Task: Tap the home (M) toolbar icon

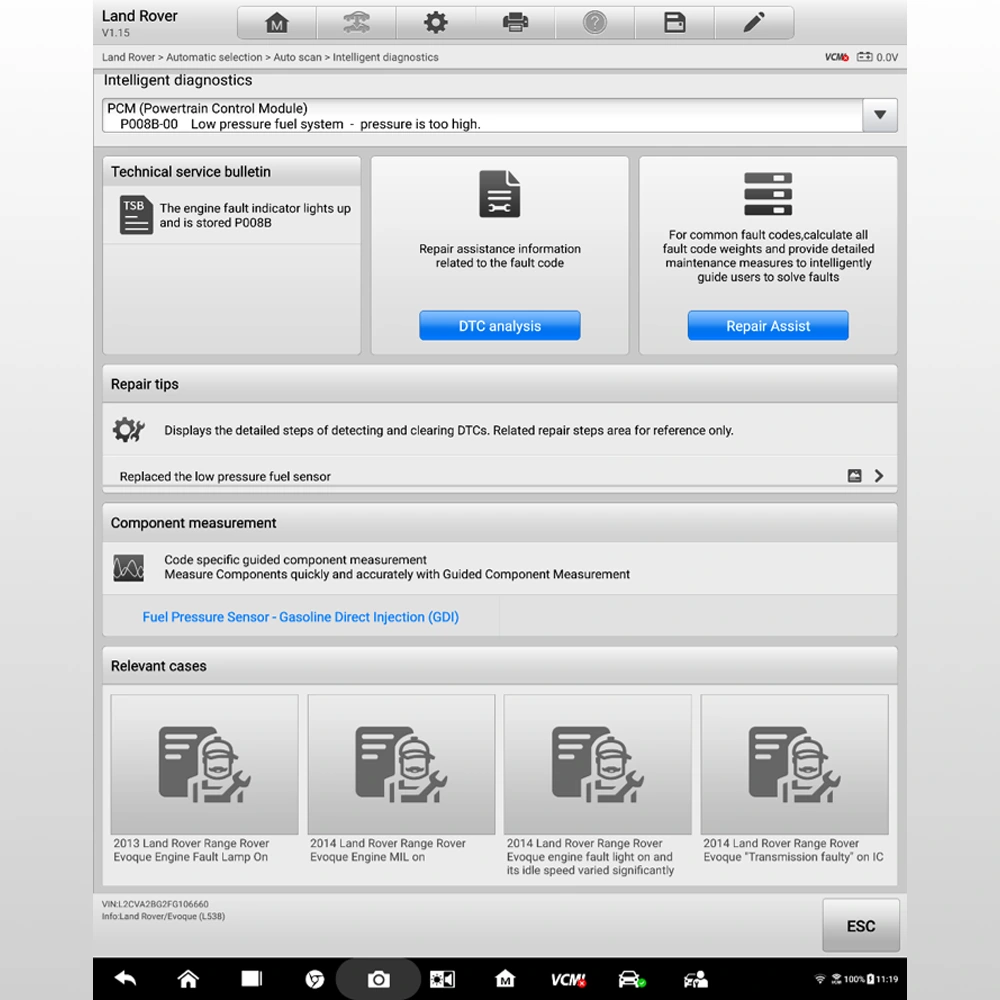Action: 277,23
